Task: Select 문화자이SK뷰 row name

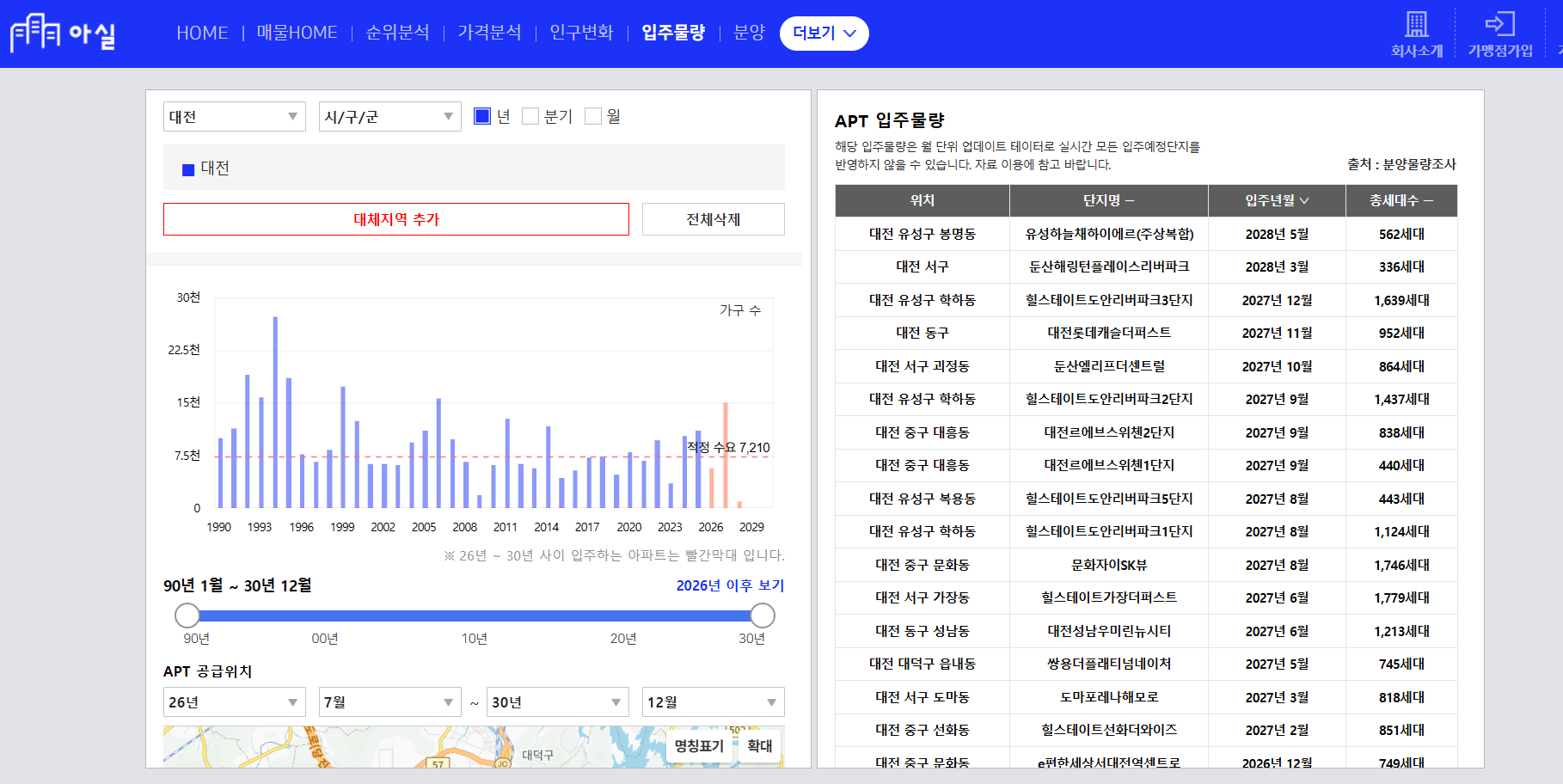Action: pos(1109,565)
